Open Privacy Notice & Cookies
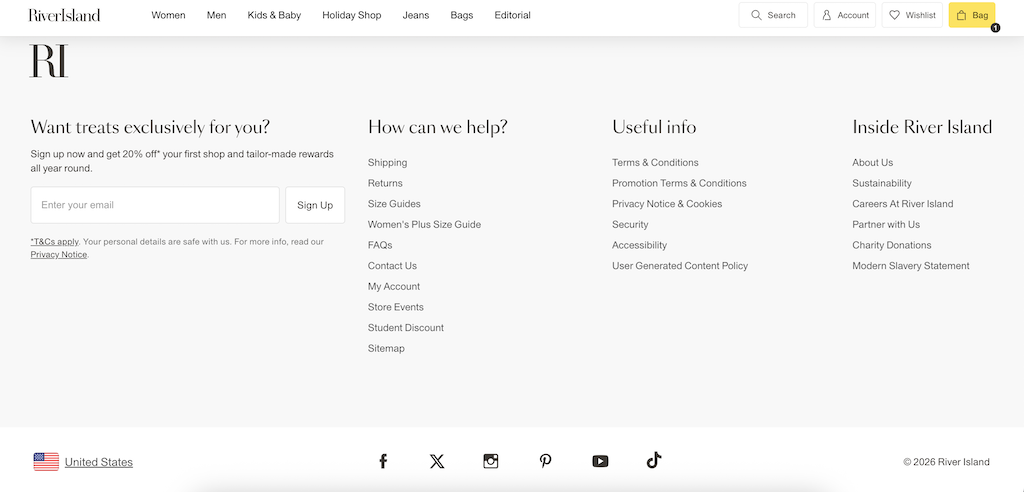1024x492 pixels. 667,204
